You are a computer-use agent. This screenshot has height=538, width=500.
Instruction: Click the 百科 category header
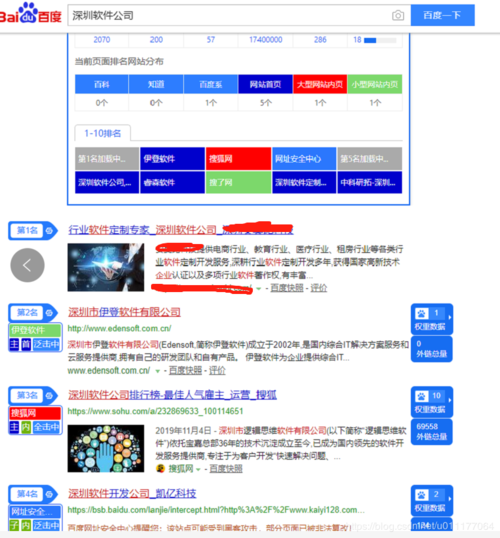(102, 84)
